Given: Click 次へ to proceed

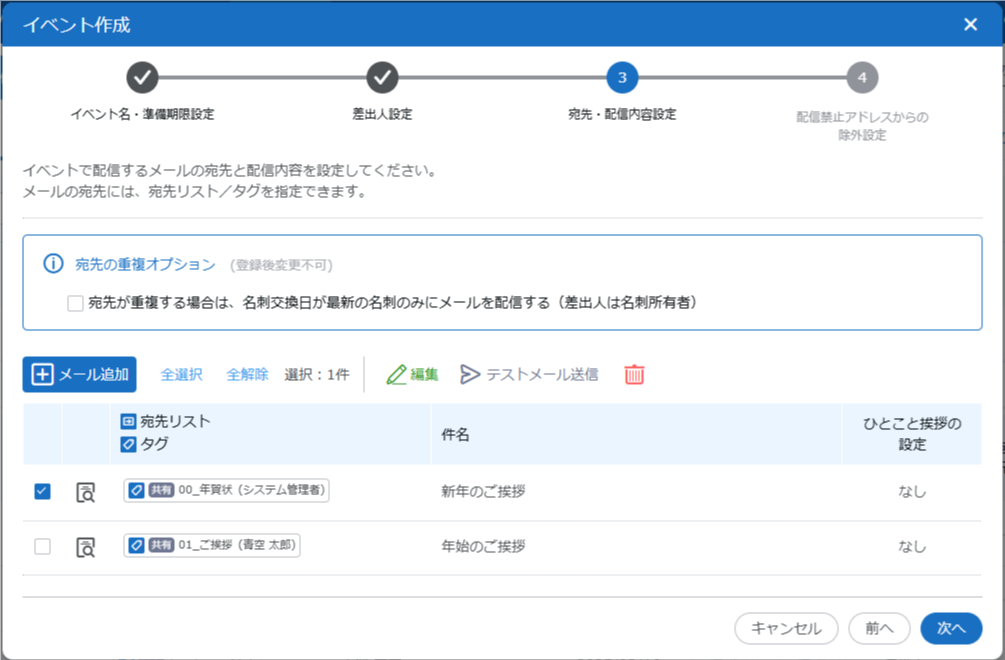Looking at the screenshot, I should point(951,628).
